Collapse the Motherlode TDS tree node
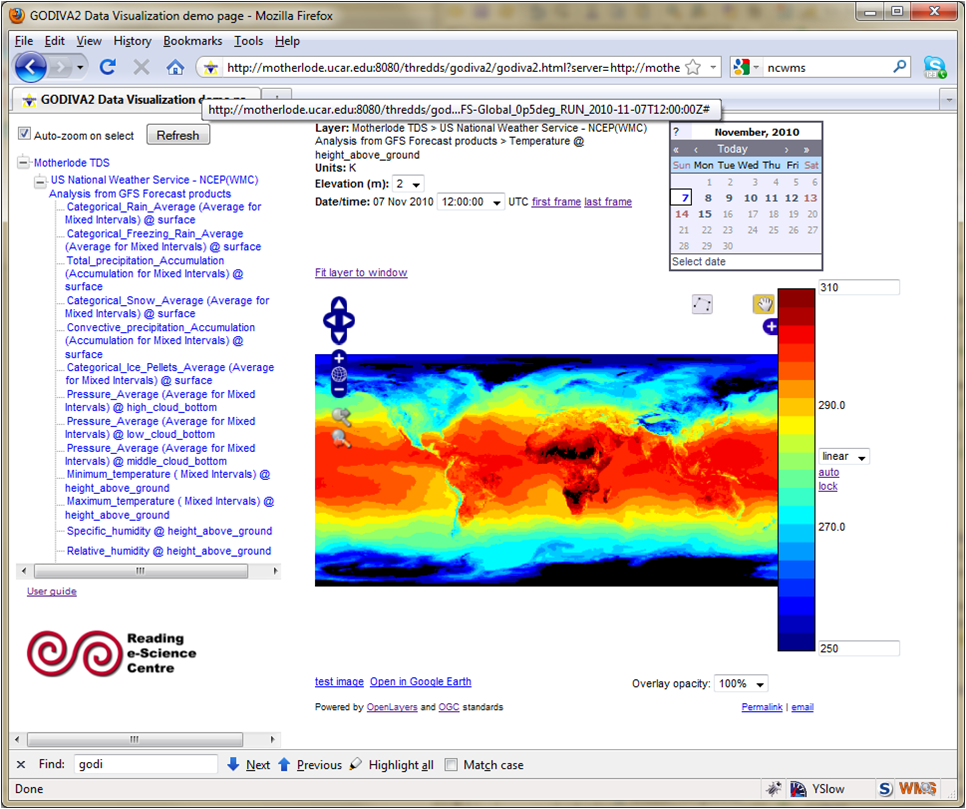The image size is (966, 809). 24,162
